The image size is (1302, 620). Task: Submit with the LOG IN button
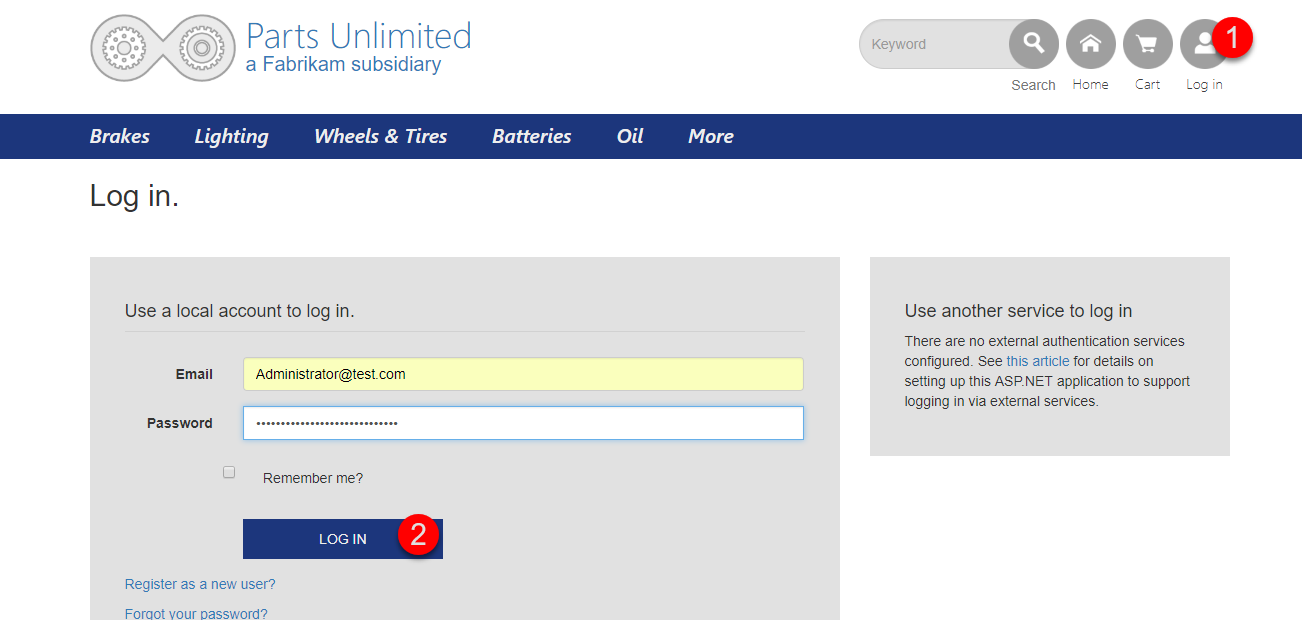pyautogui.click(x=343, y=539)
